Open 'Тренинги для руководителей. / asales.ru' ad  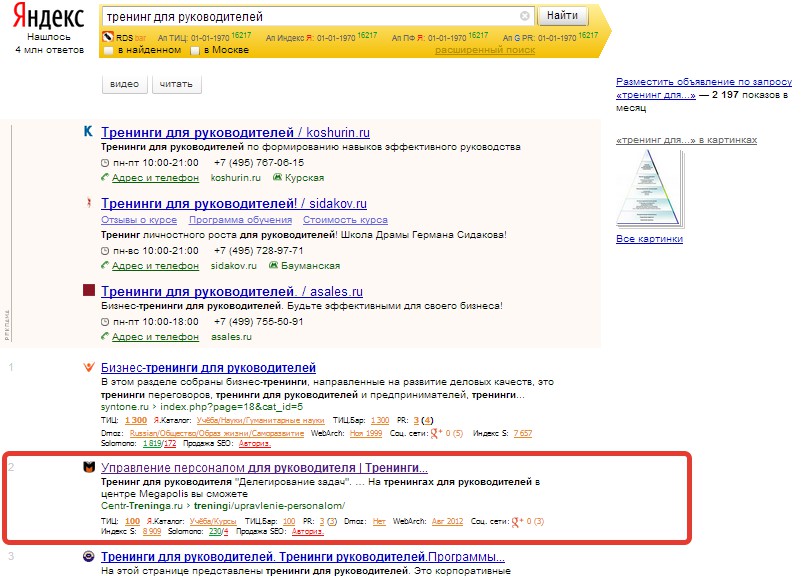232,292
